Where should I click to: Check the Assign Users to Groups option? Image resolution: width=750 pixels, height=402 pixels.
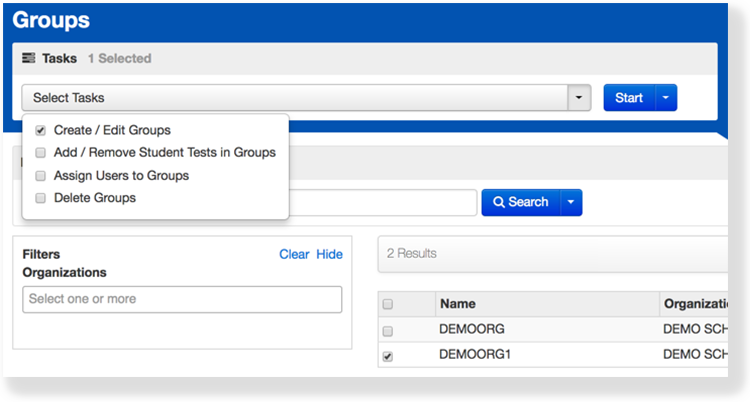coord(40,176)
